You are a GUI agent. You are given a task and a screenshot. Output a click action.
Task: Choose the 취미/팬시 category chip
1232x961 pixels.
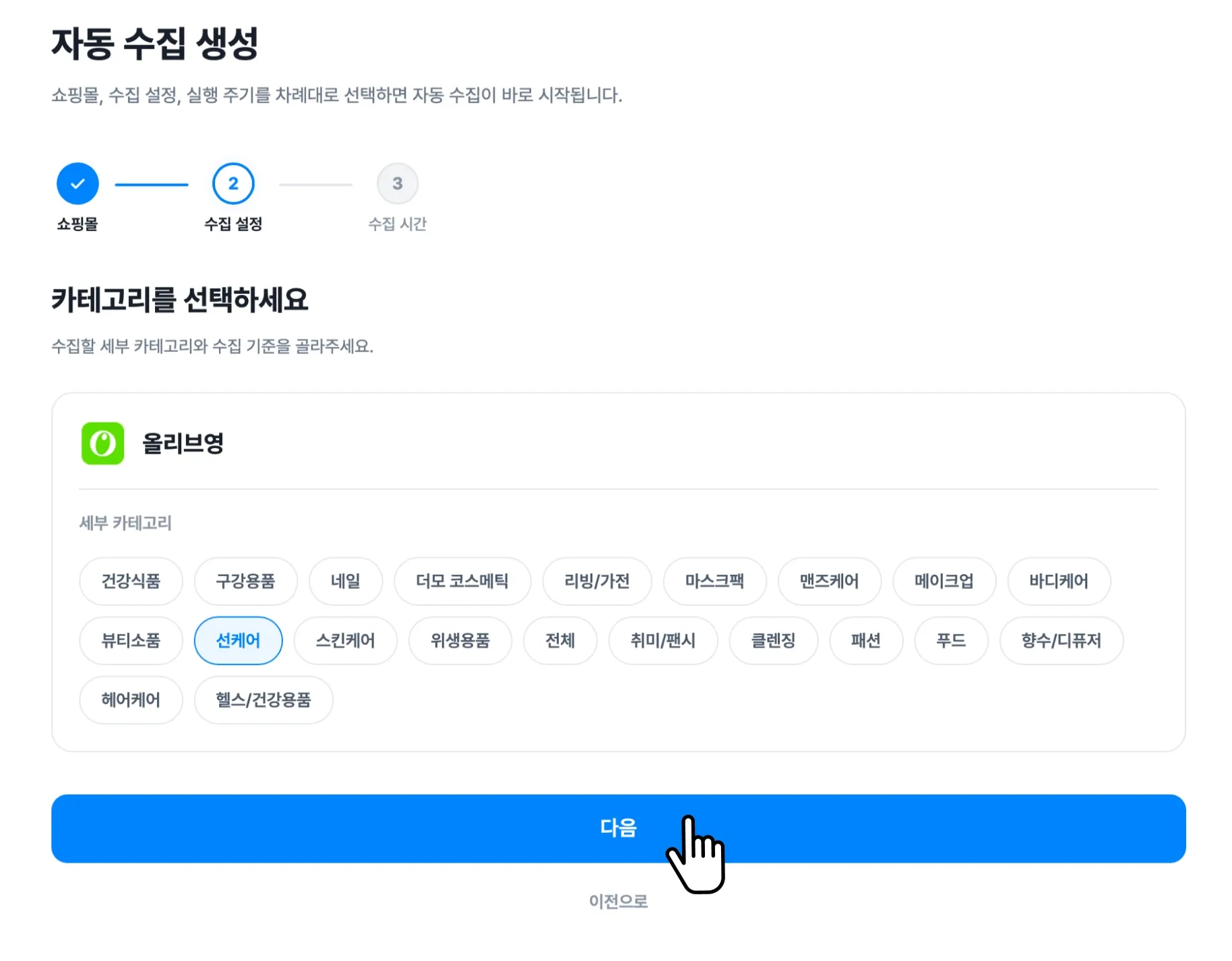(663, 640)
